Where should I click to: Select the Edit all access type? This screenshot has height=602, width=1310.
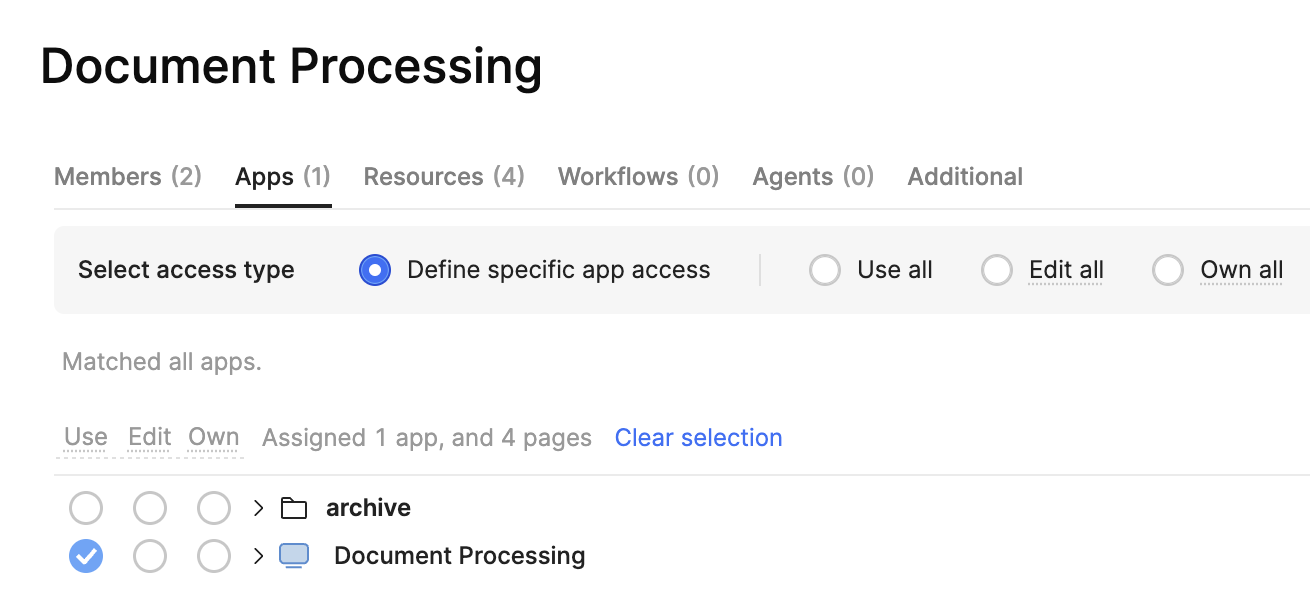(x=997, y=270)
